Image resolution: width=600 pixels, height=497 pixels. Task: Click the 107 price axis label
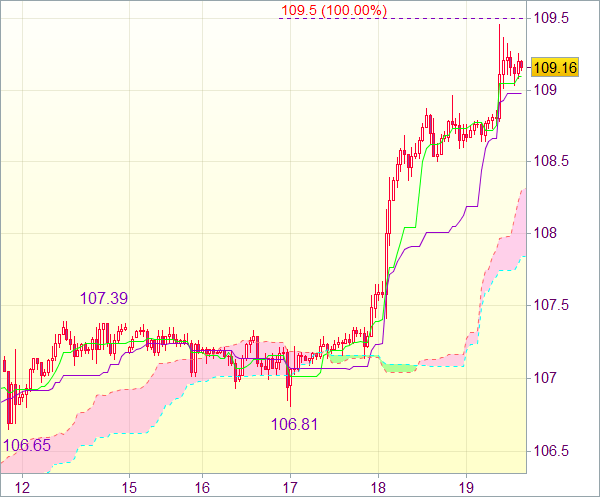pos(545,378)
